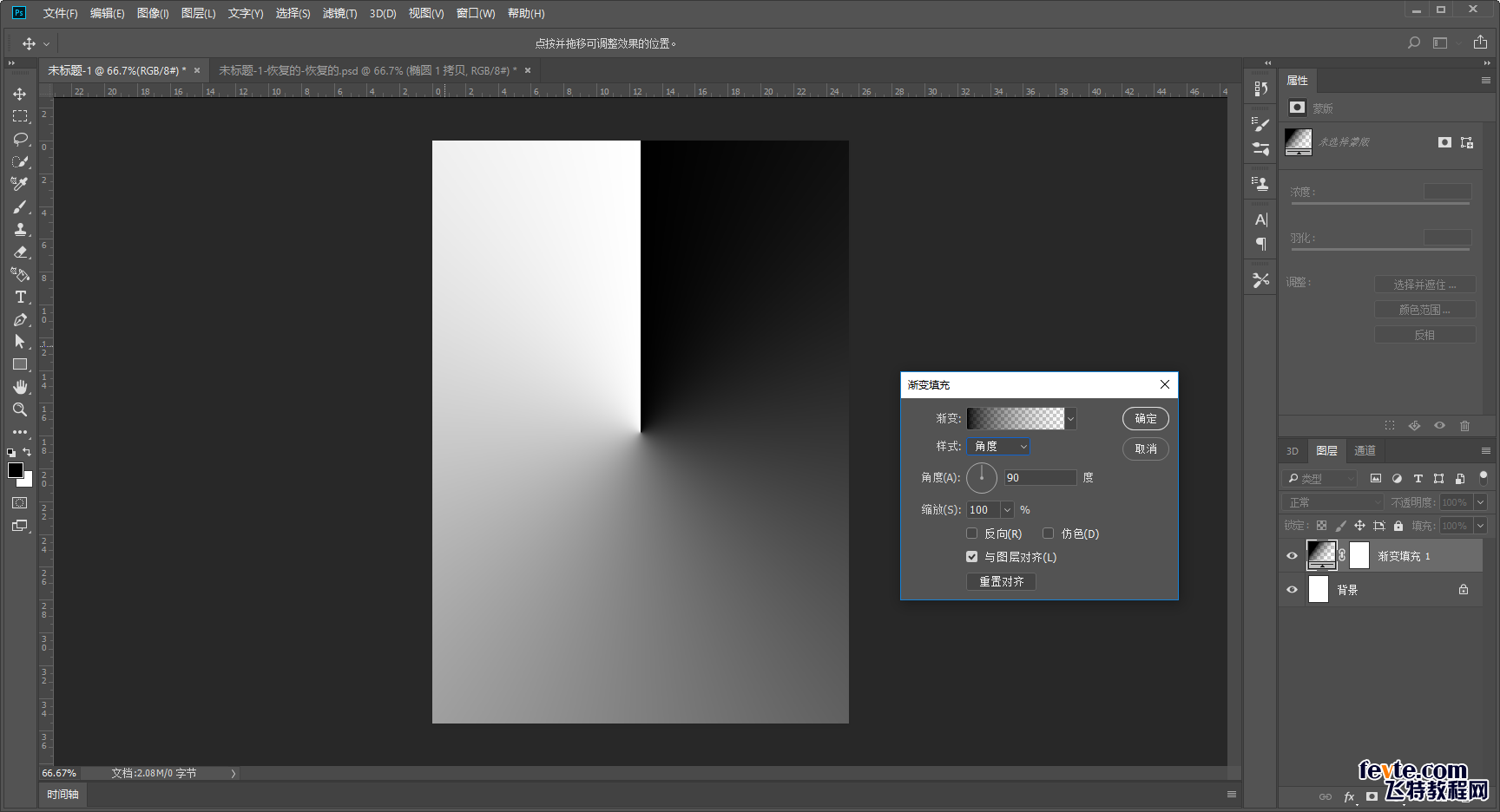Open the gradient picker dropdown arrow
The image size is (1500, 812).
click(1070, 418)
